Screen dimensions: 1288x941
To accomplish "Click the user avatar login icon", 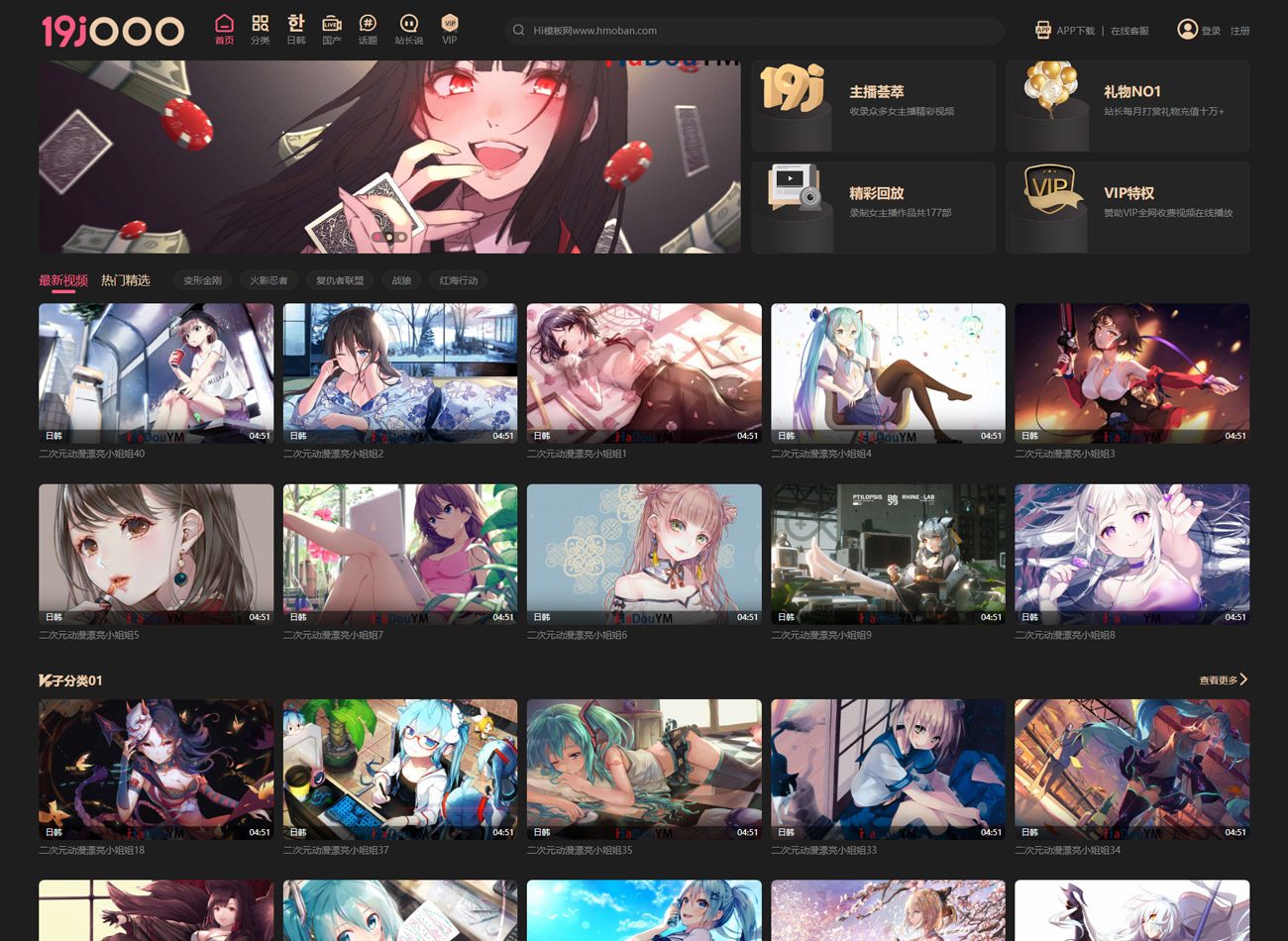I will 1187,30.
